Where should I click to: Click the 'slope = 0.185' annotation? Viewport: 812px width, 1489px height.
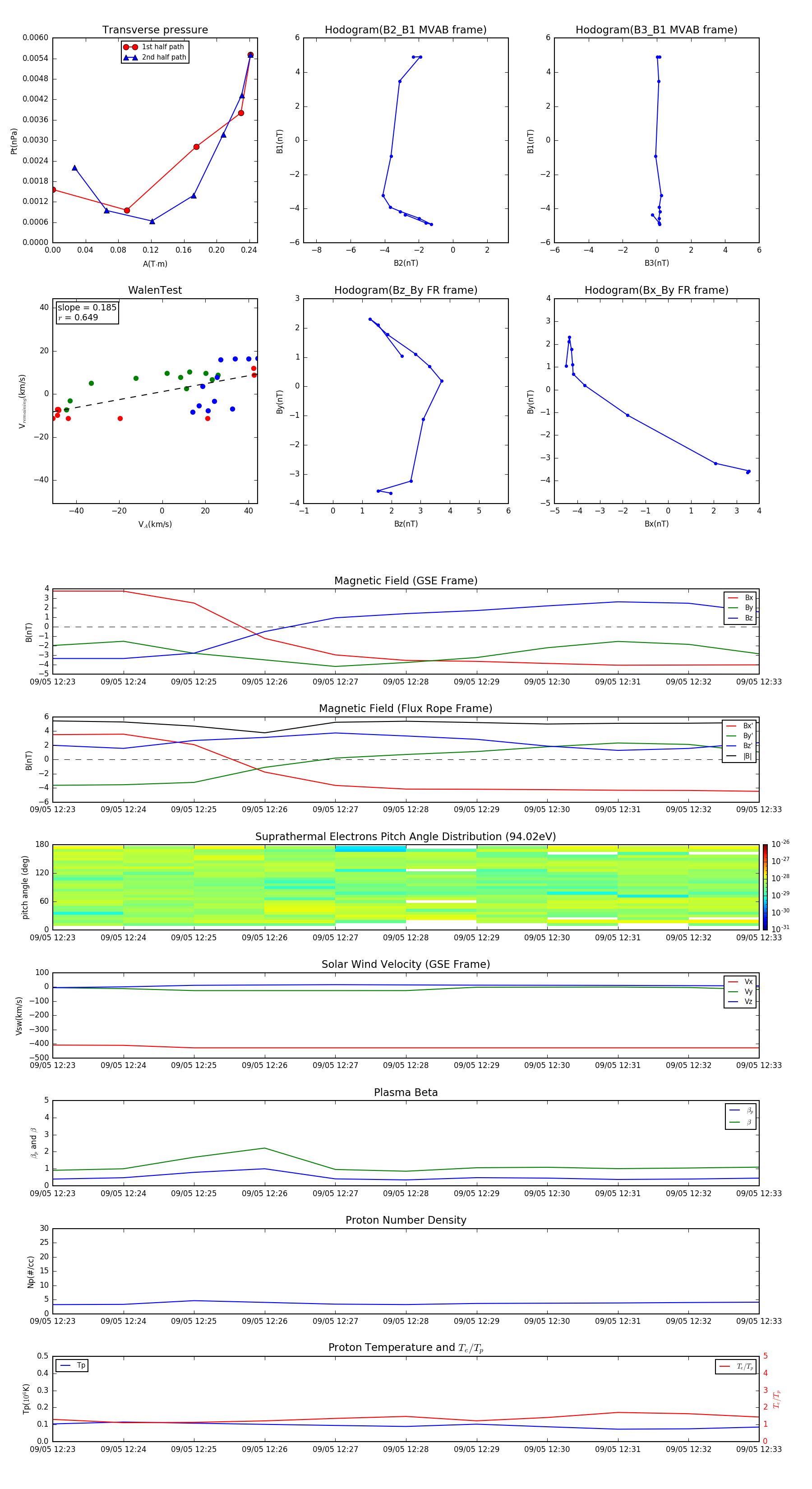pyautogui.click(x=87, y=308)
